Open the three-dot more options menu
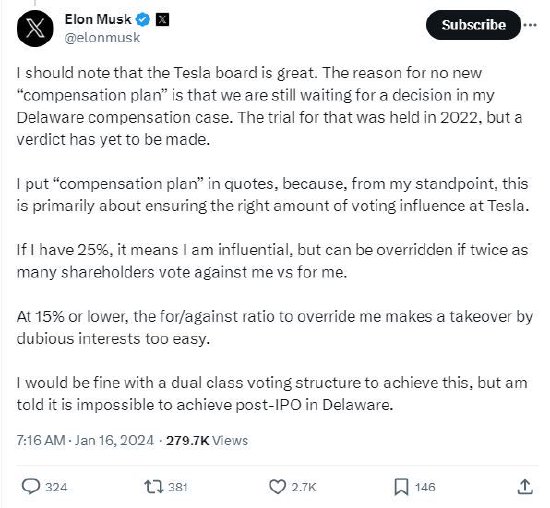The image size is (550, 508). (x=530, y=25)
